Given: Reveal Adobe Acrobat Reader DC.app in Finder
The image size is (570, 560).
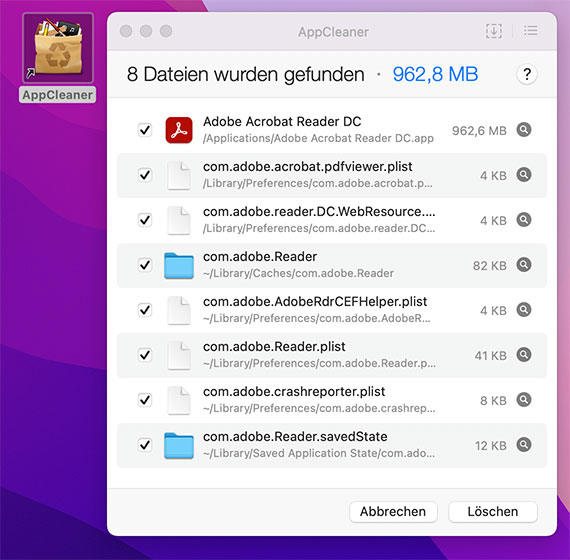Looking at the screenshot, I should tap(524, 129).
